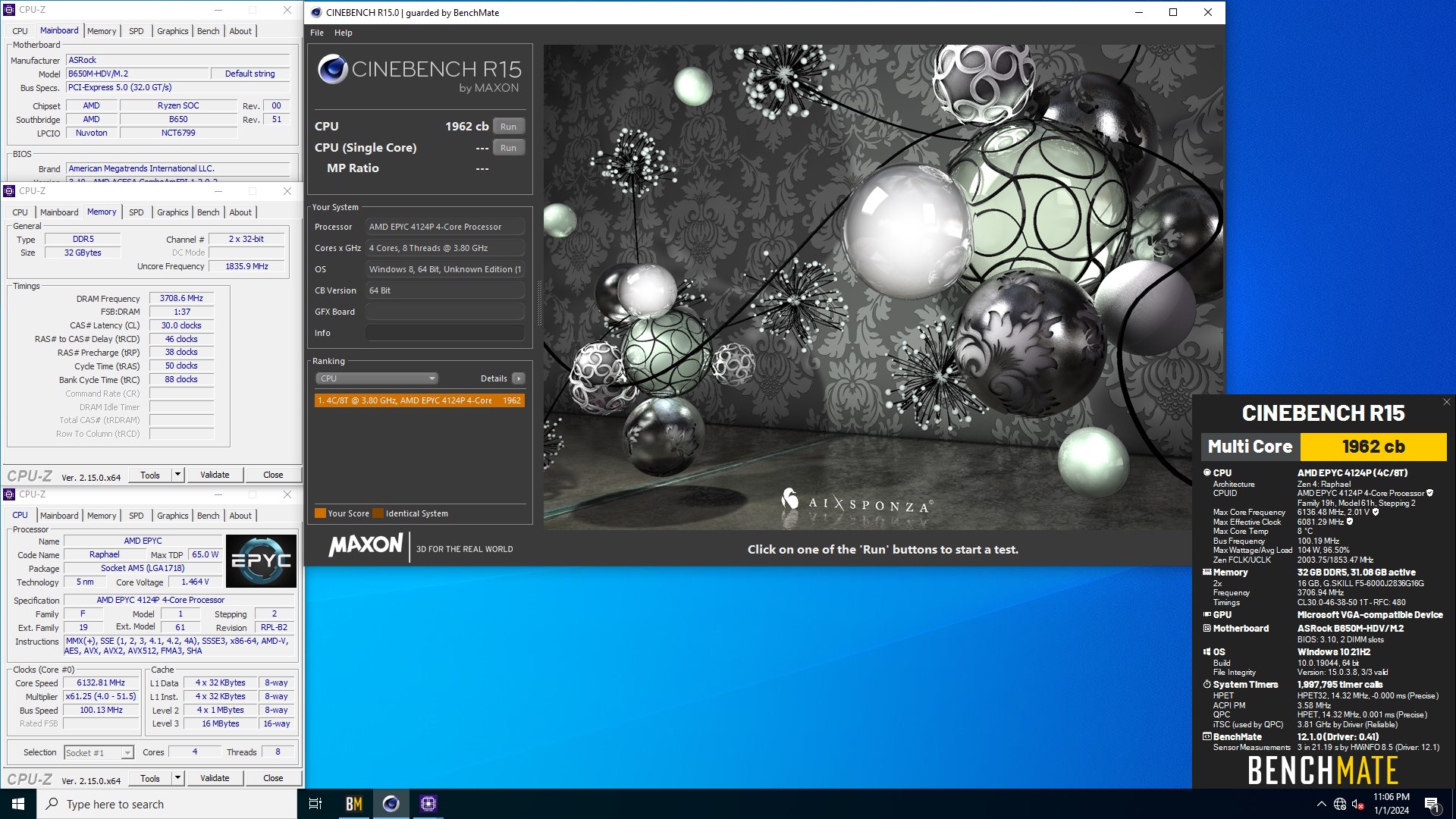Switch to Memory tab in Mainboard window

coord(102,31)
